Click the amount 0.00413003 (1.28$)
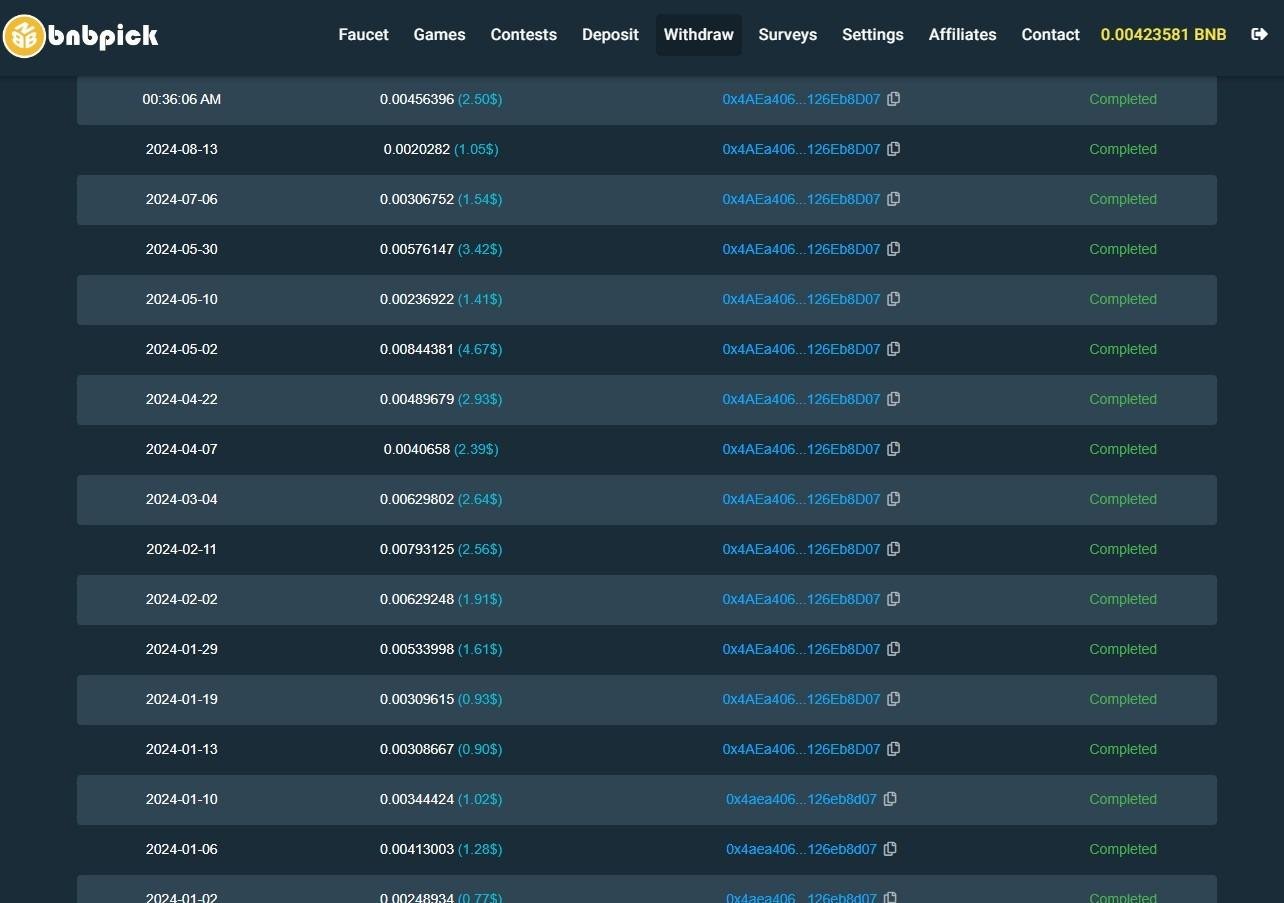The image size is (1284, 903). pyautogui.click(x=441, y=849)
